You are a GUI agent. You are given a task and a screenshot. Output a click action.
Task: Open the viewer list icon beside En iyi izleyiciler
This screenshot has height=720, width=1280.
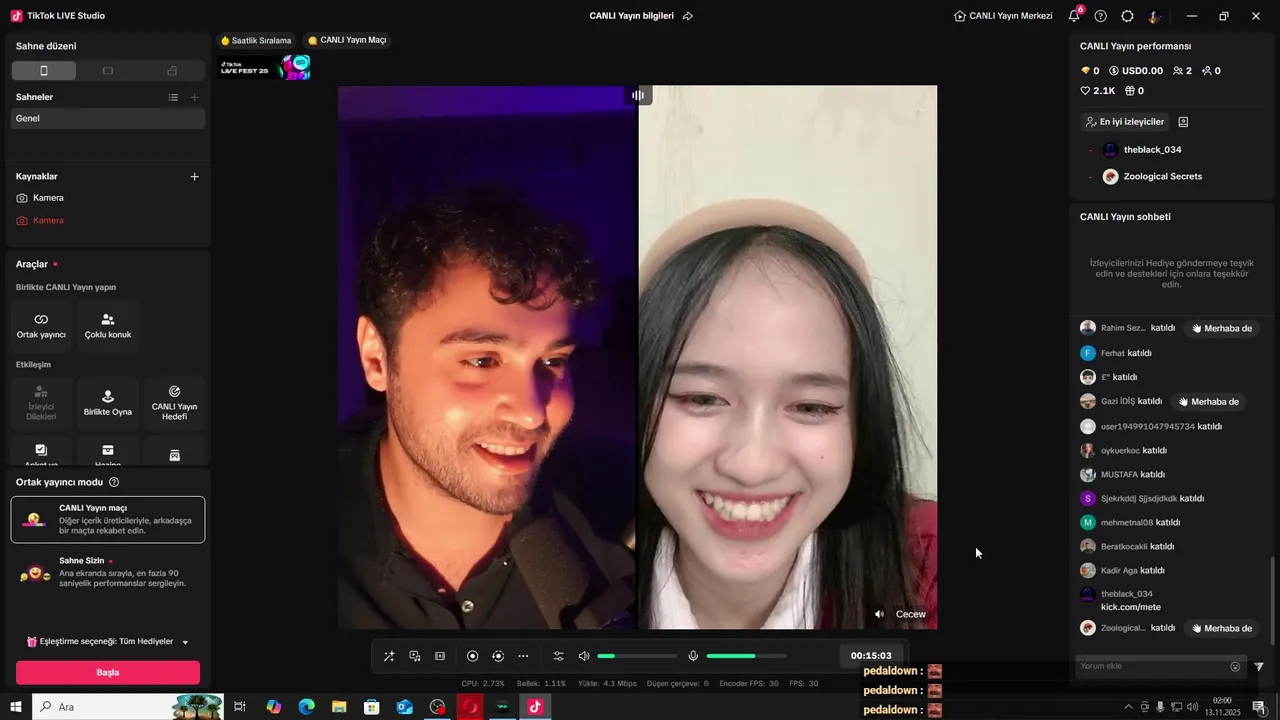click(x=1183, y=122)
